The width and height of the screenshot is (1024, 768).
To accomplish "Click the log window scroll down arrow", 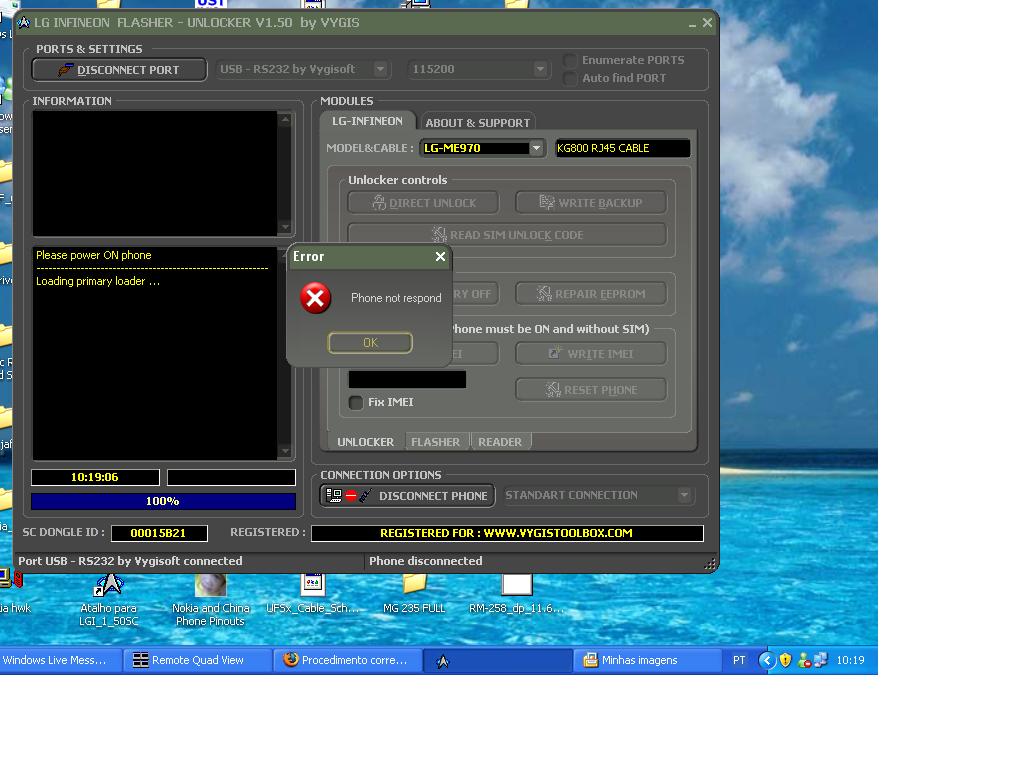I will 285,451.
